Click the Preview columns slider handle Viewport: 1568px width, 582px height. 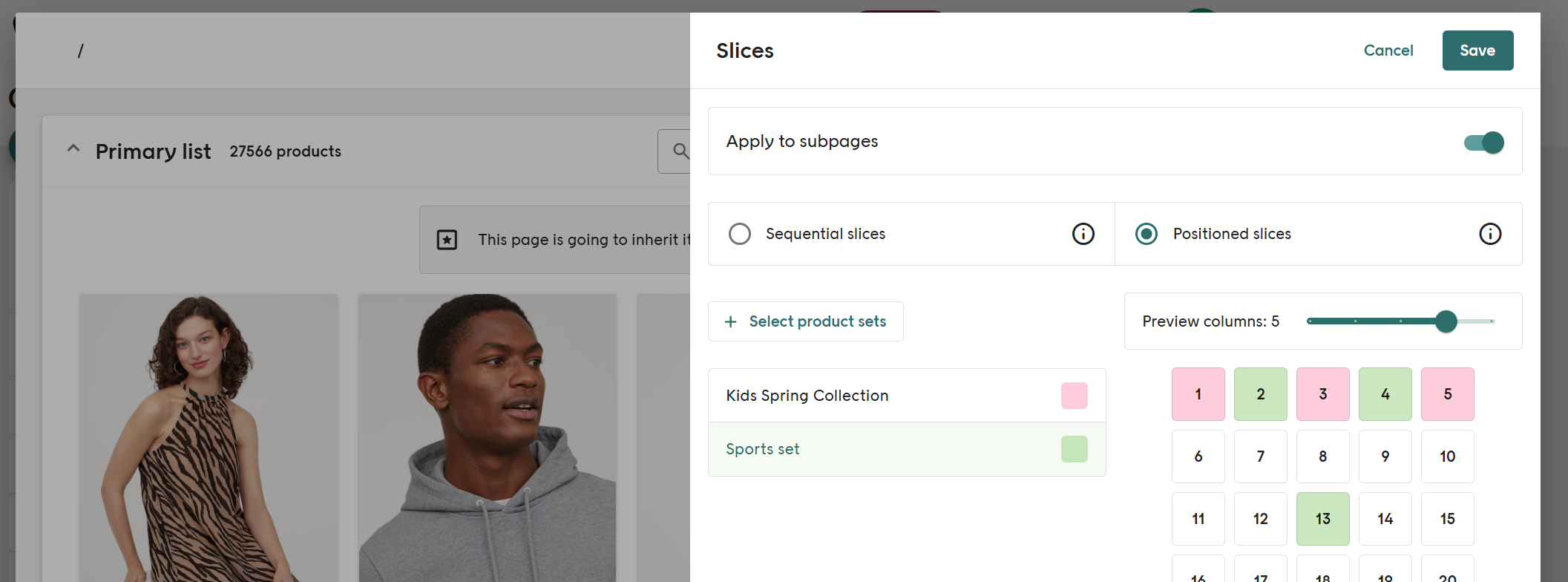point(1446,321)
